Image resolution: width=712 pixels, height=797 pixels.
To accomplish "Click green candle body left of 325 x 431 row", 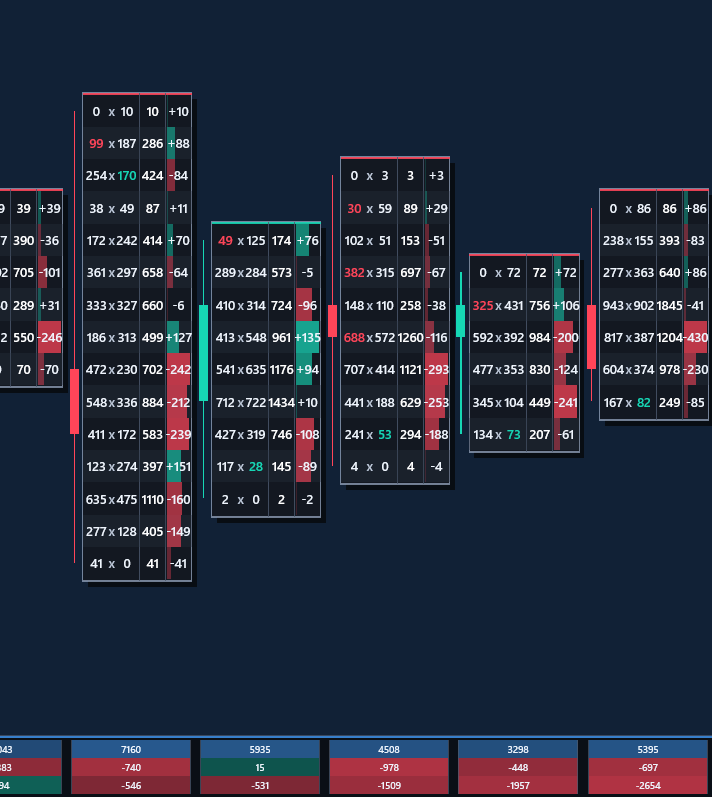I will pos(460,321).
